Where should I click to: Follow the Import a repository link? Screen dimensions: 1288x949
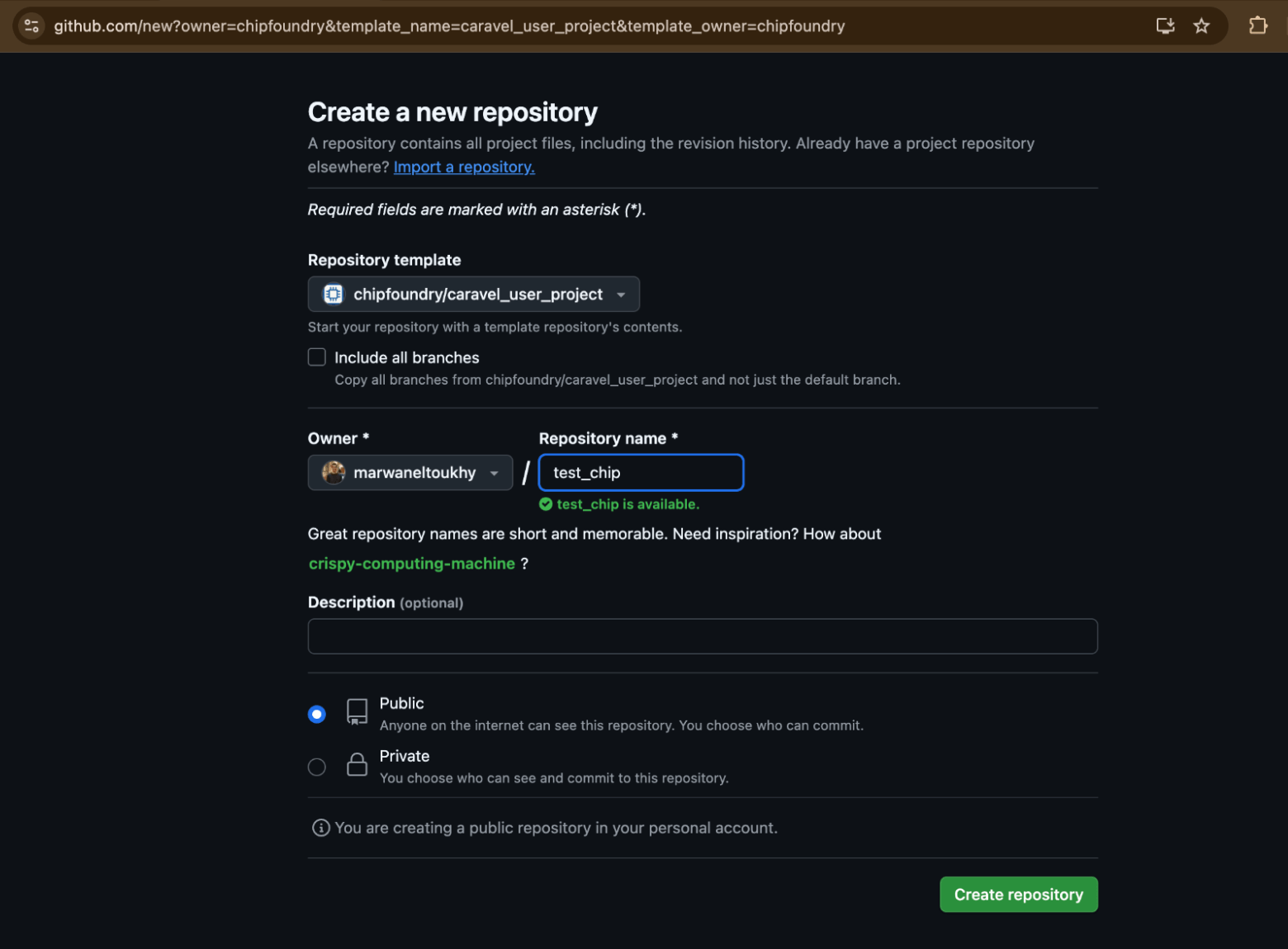(x=464, y=167)
